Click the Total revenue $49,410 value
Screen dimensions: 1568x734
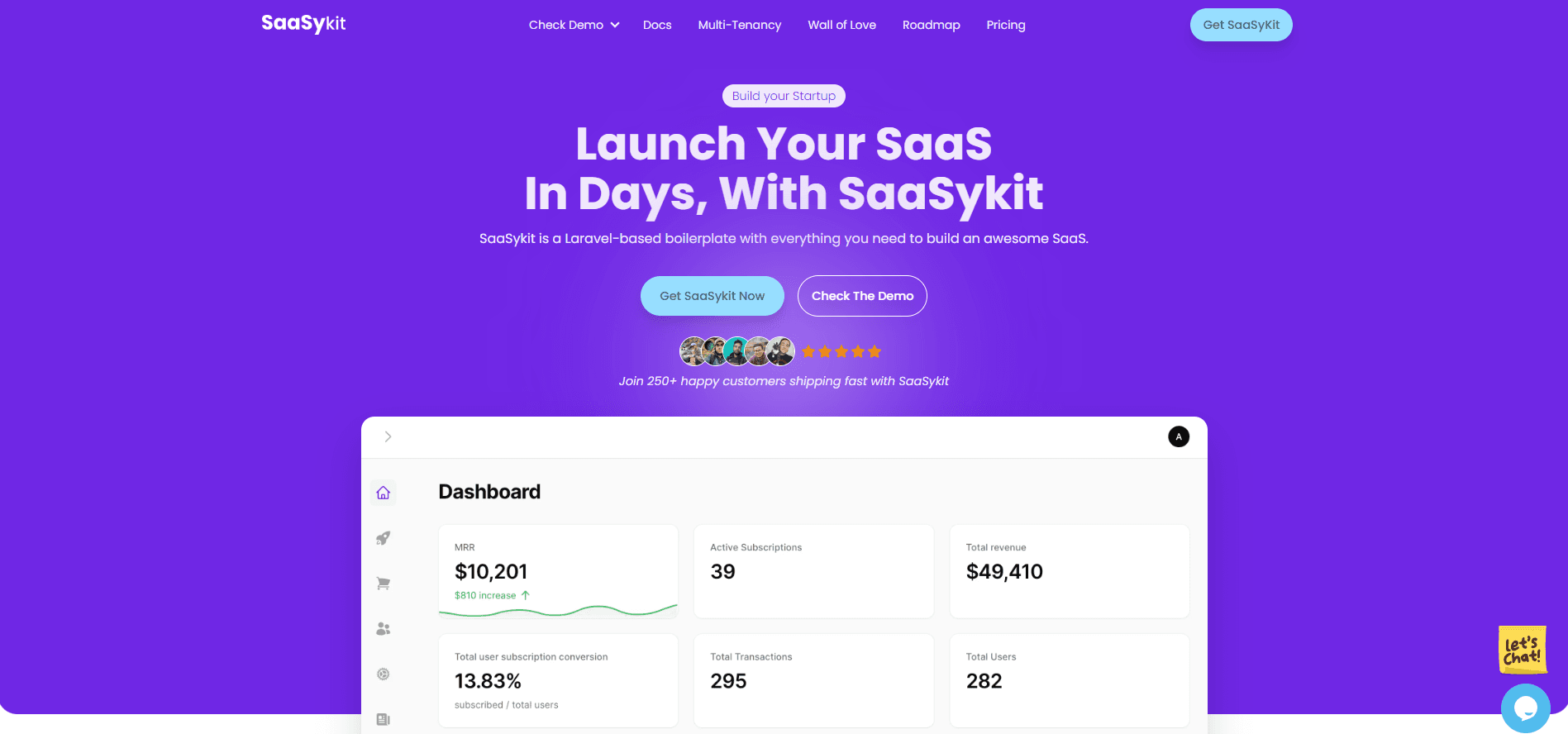pos(1004,571)
